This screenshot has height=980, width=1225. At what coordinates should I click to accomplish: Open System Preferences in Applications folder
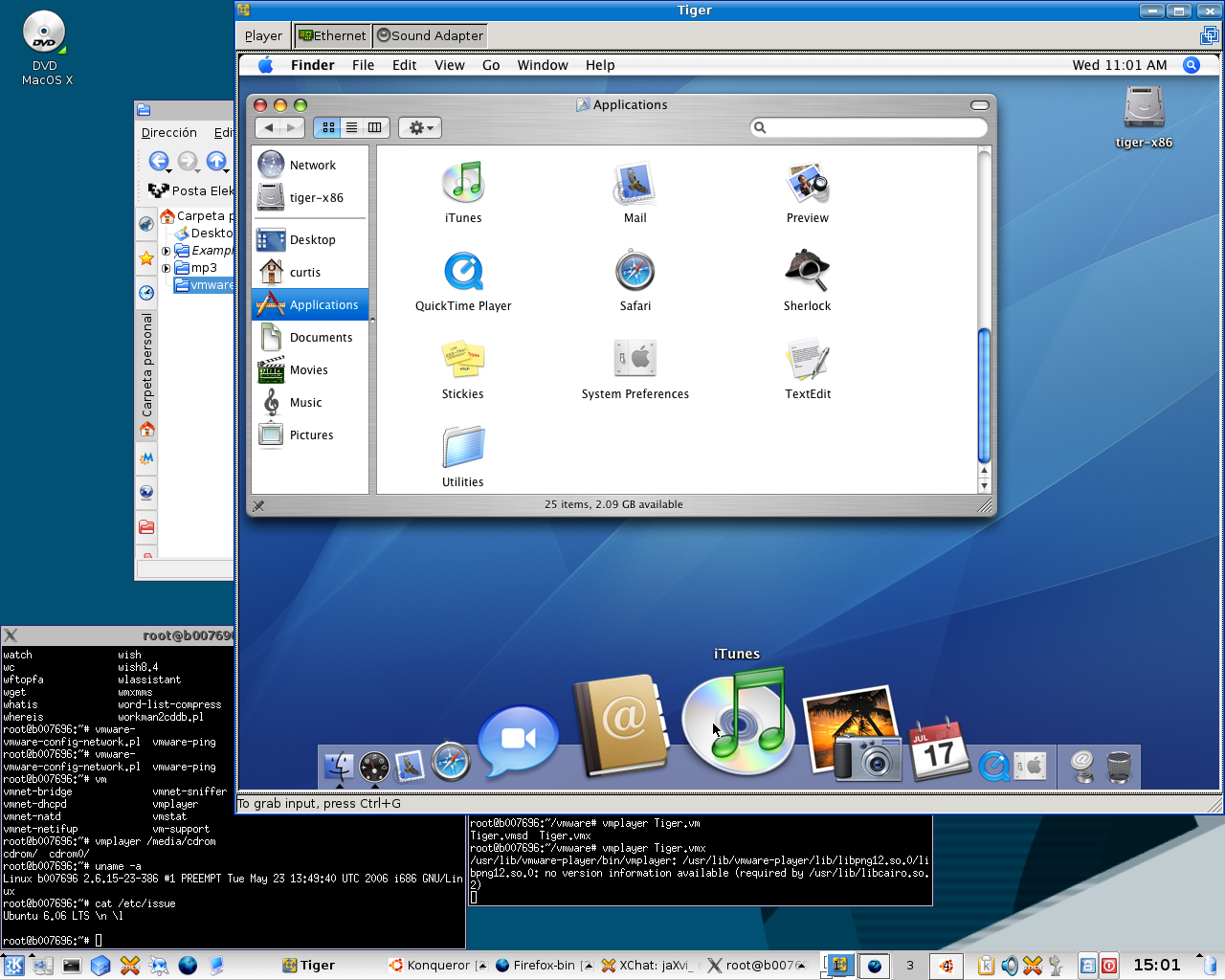[x=635, y=359]
